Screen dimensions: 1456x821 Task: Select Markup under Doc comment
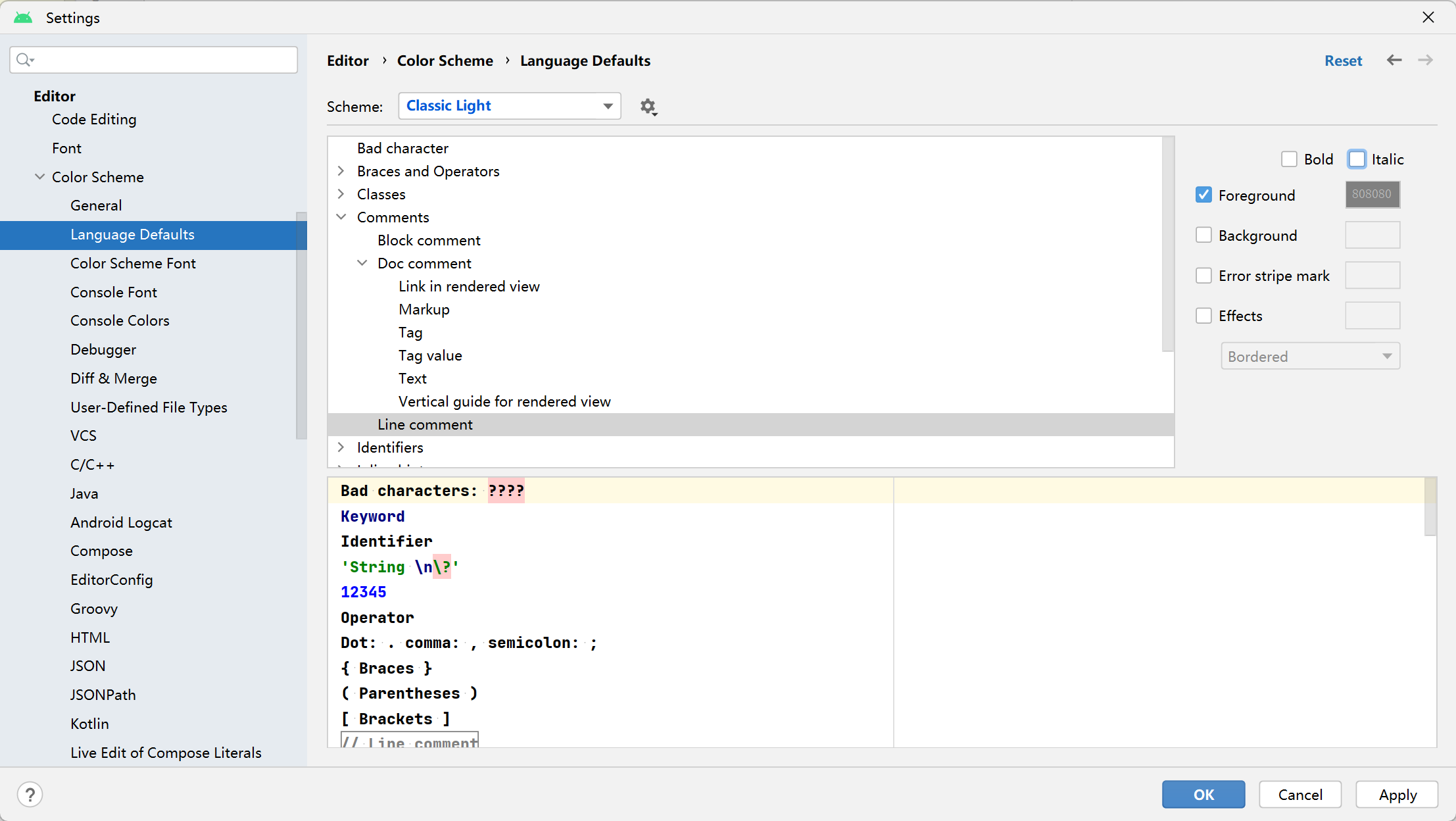[424, 309]
